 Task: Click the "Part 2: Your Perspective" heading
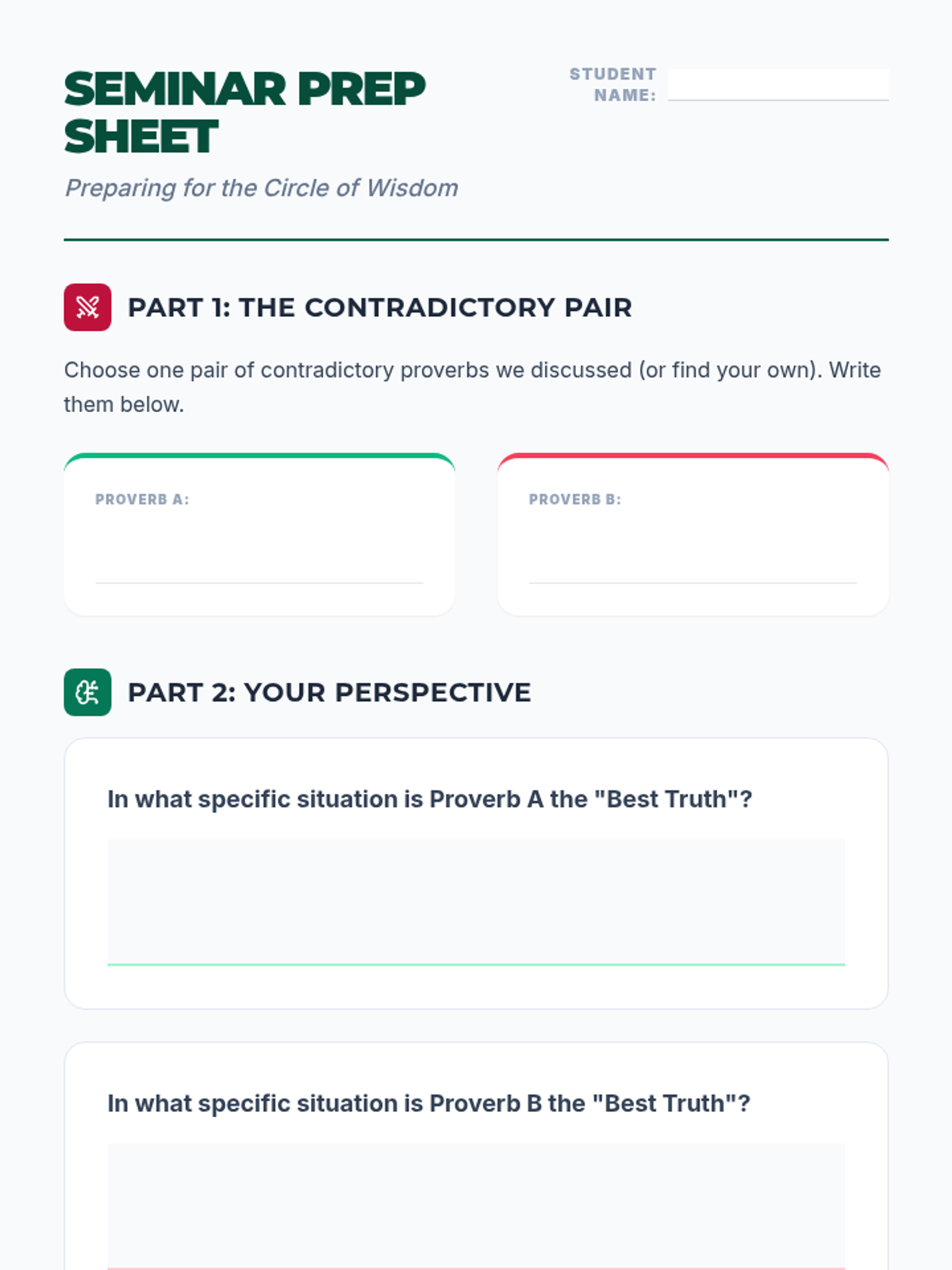click(x=329, y=692)
